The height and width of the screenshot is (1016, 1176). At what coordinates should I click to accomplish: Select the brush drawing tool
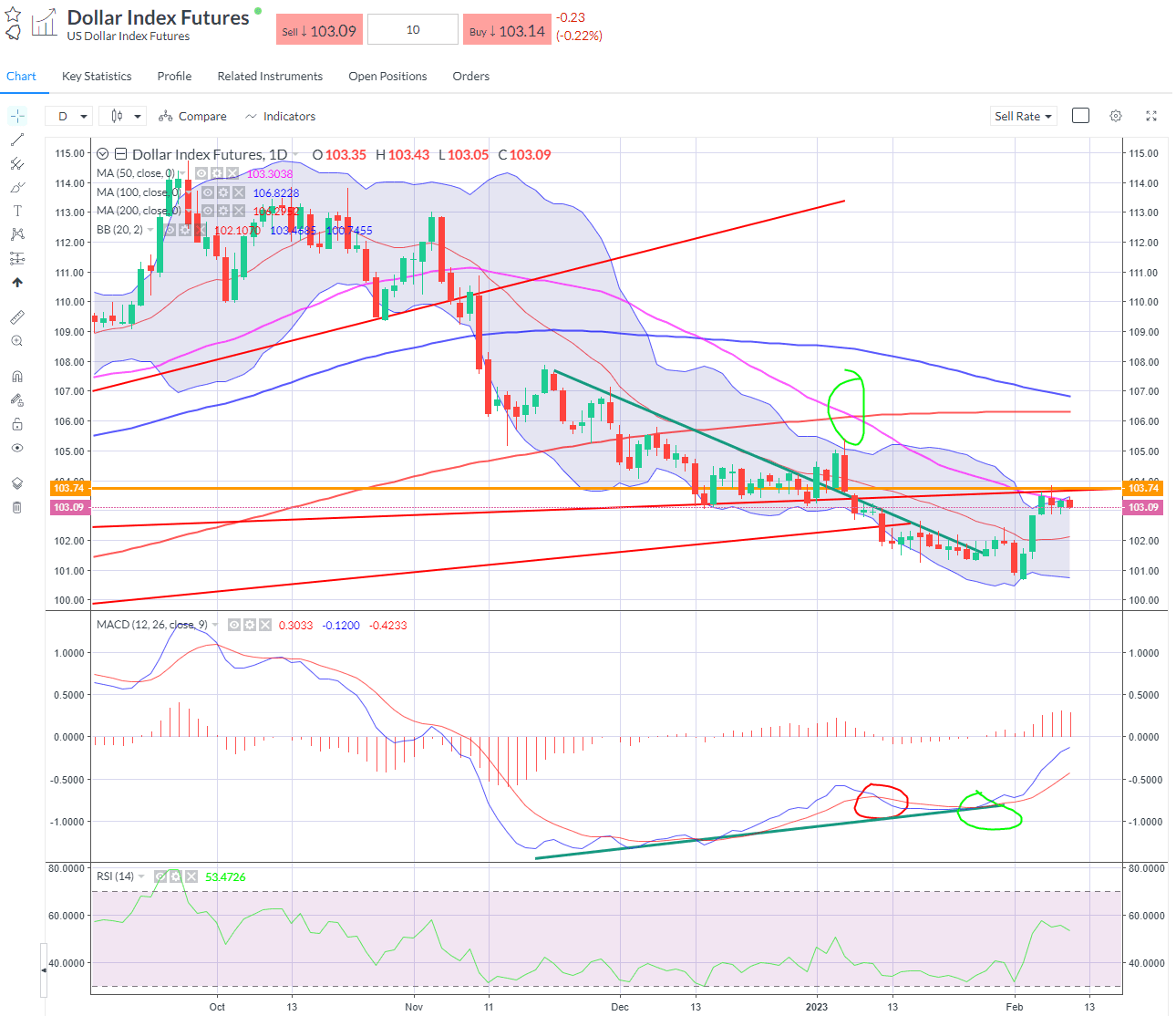point(17,187)
